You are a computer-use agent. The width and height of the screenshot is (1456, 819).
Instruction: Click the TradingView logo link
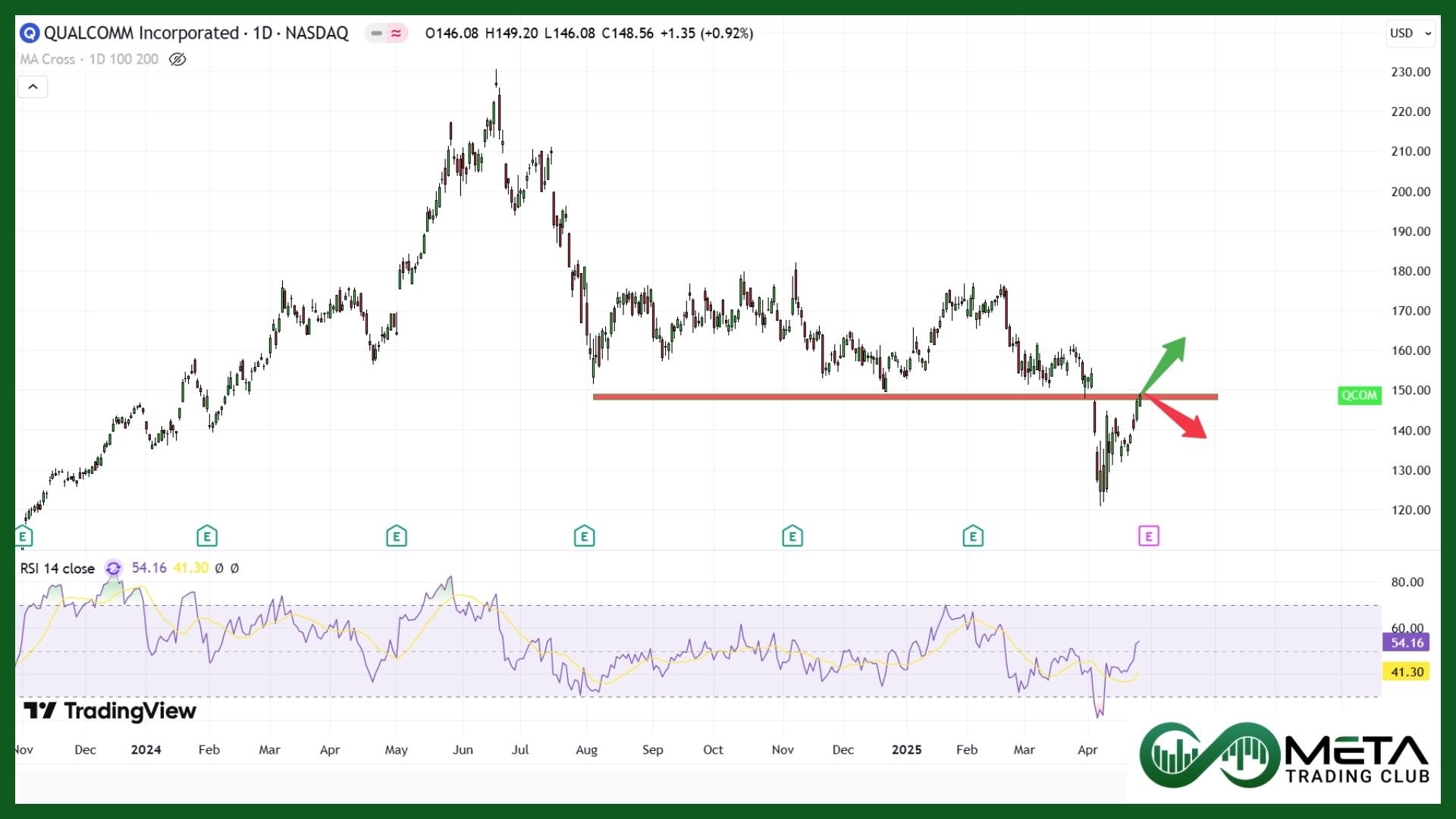click(110, 711)
